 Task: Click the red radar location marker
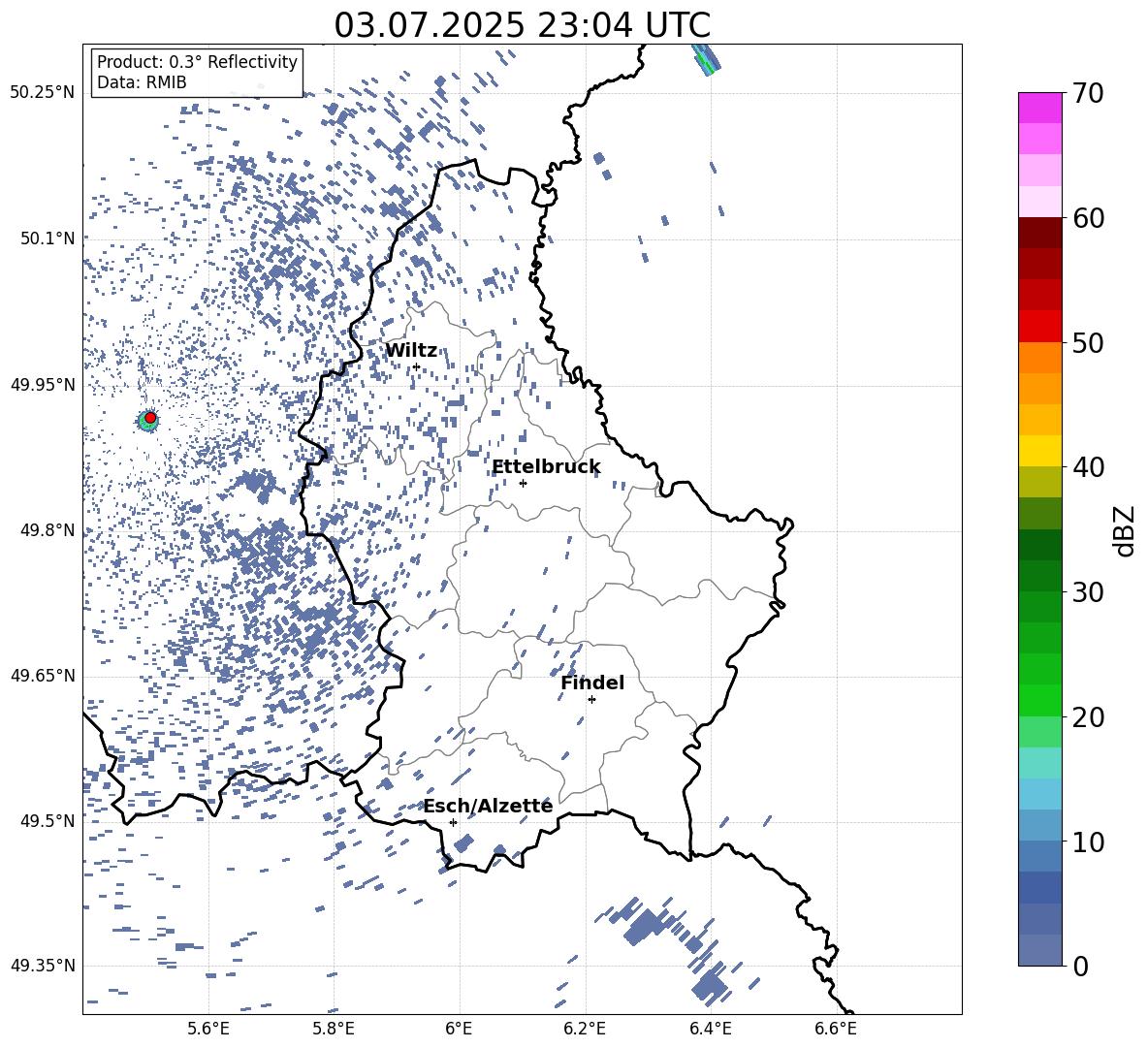point(150,417)
